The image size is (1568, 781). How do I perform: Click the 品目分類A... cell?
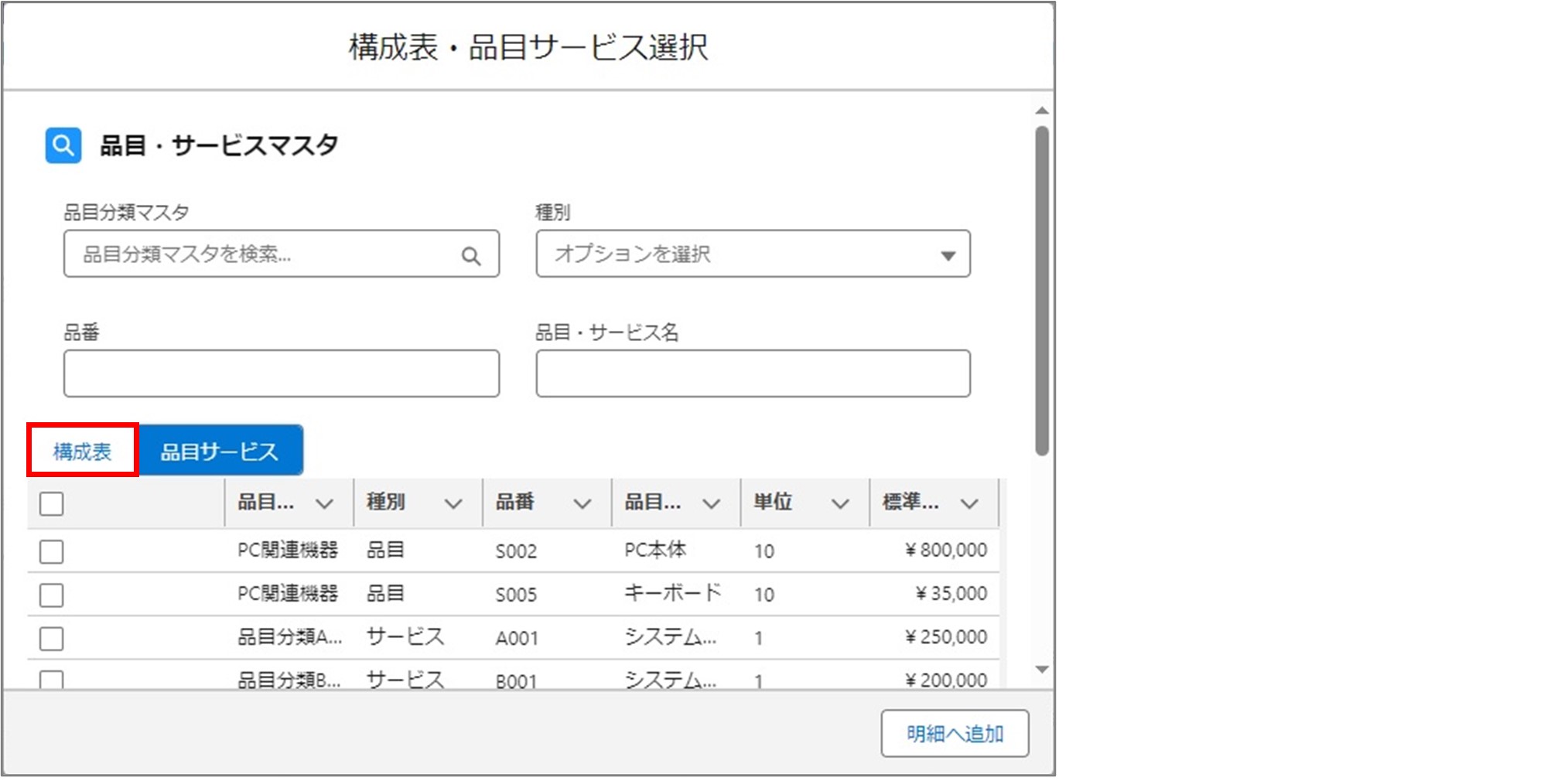[289, 636]
